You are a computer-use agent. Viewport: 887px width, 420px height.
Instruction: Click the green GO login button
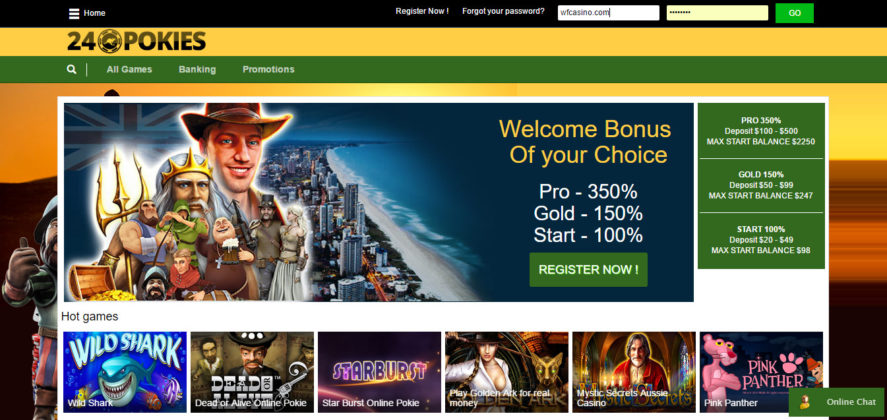[794, 13]
